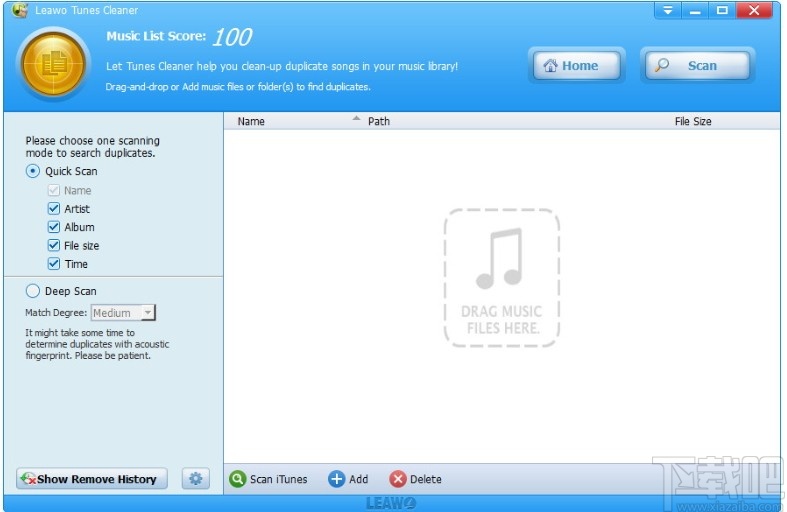Click the Scan iTunes magnifier icon
Screen dimensions: 787x512
(237, 479)
